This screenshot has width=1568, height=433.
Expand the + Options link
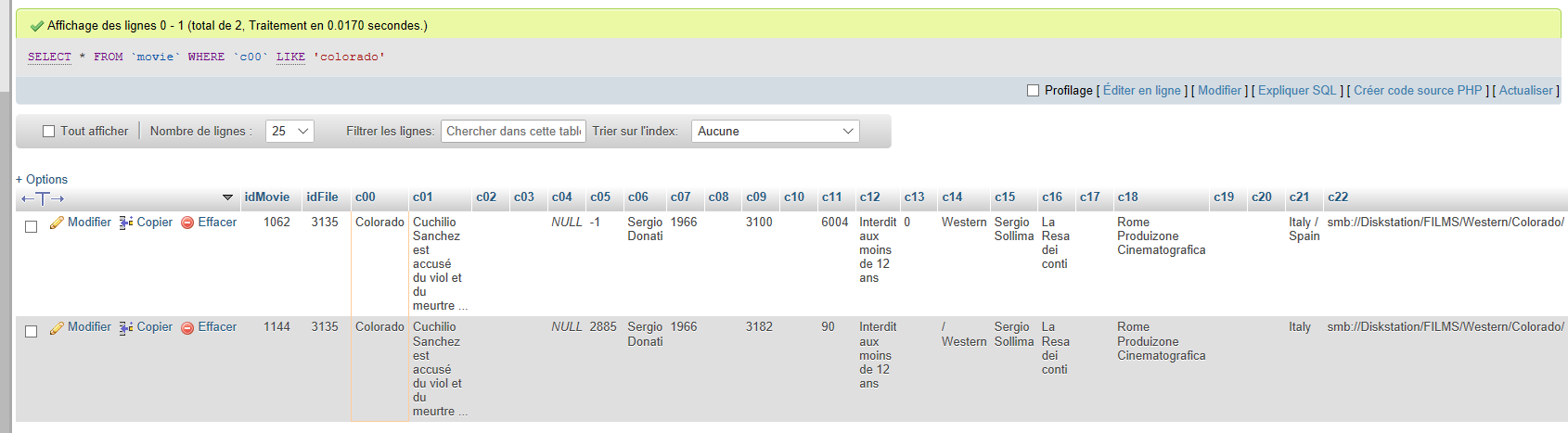(42, 179)
